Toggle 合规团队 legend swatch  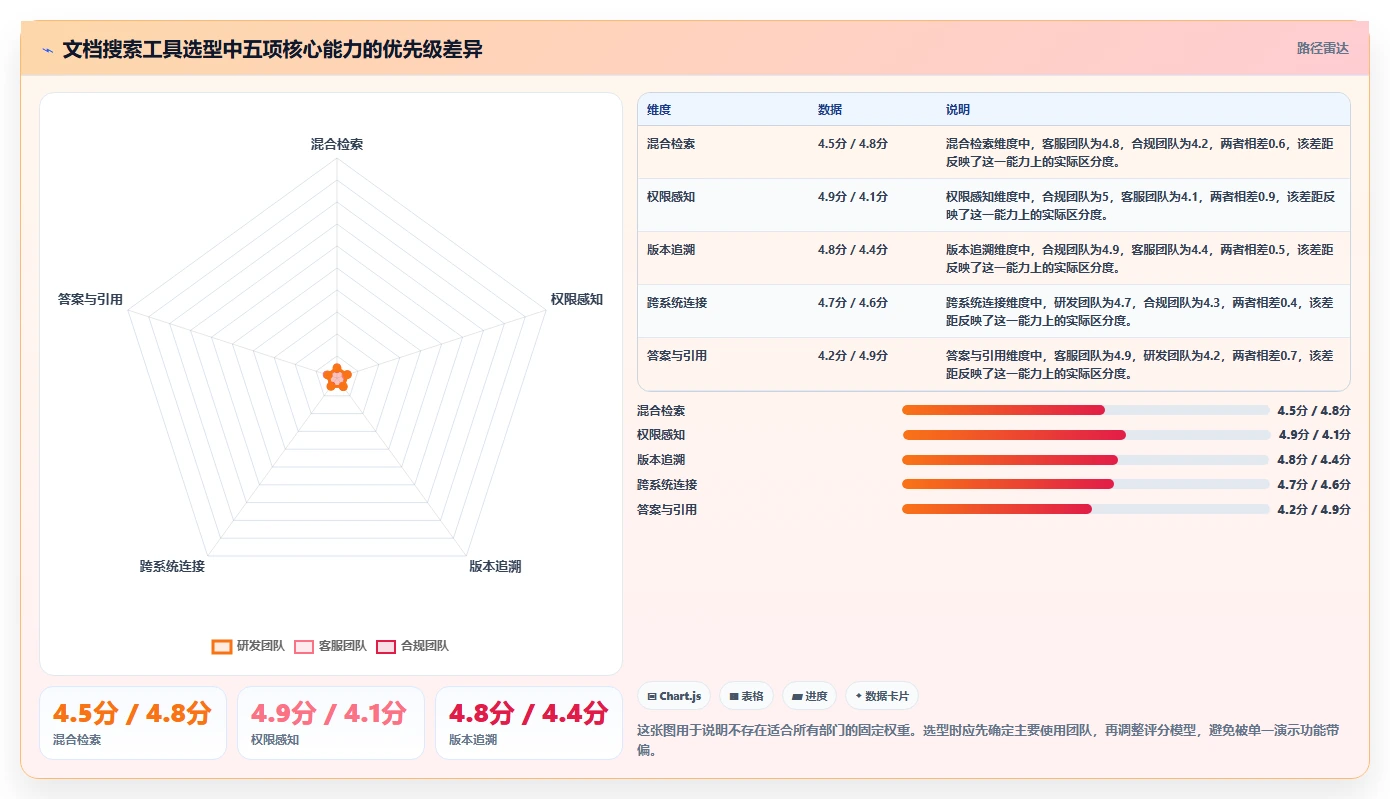click(x=386, y=646)
